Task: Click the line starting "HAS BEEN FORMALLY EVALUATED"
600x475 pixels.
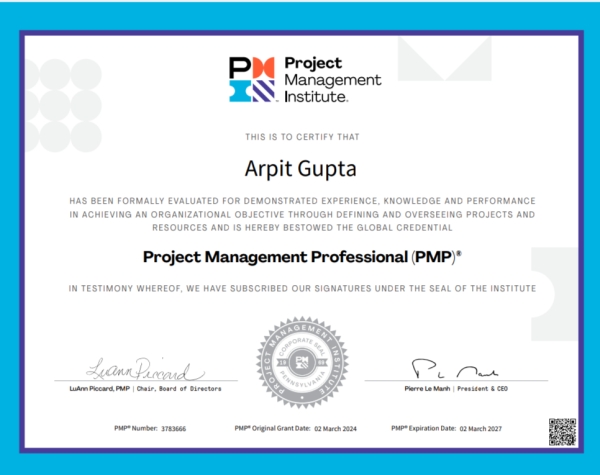Action: (302, 201)
